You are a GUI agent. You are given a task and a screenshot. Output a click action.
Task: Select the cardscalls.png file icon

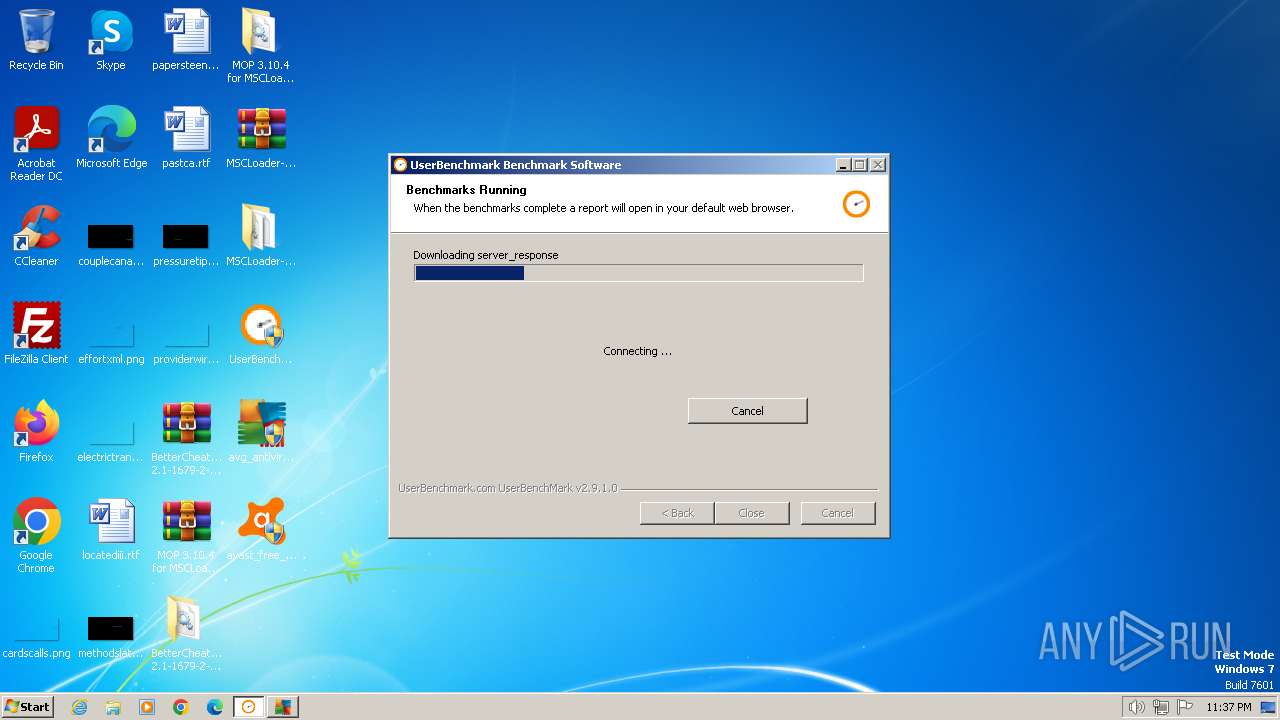pos(36,636)
